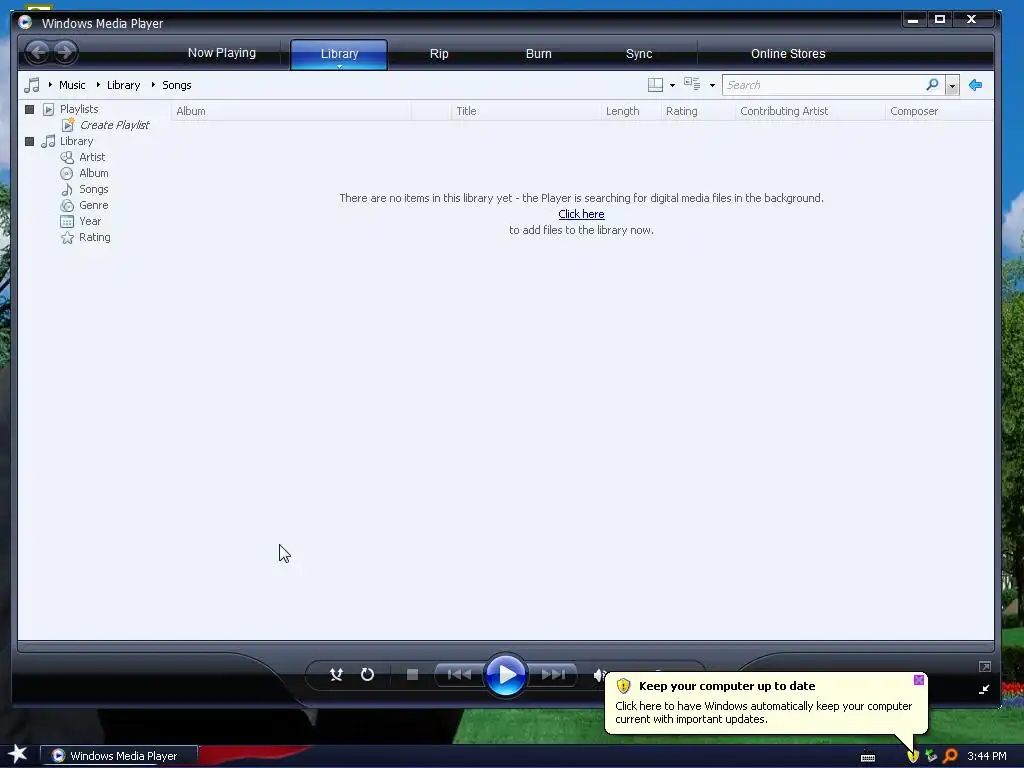Sort by the Album column header
Screen dimensions: 1024x768
point(291,111)
